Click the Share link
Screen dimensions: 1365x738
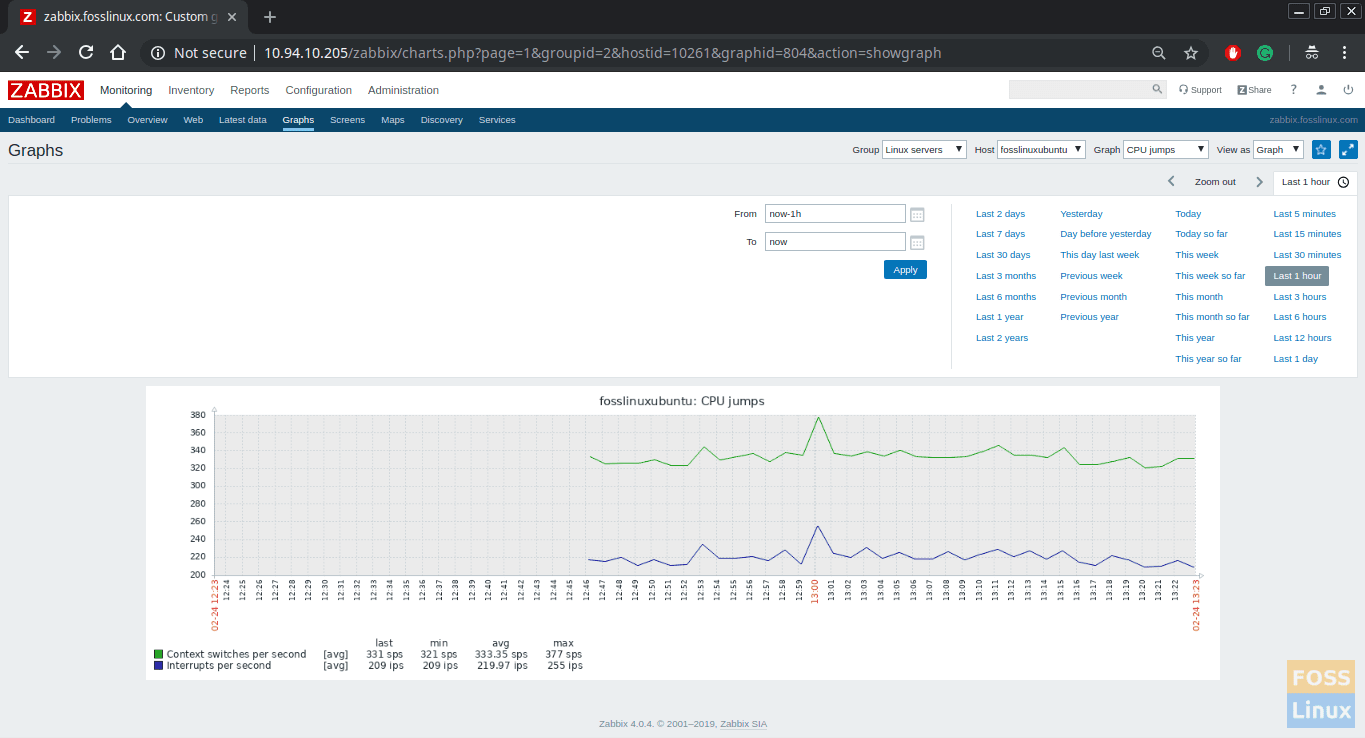1254,90
